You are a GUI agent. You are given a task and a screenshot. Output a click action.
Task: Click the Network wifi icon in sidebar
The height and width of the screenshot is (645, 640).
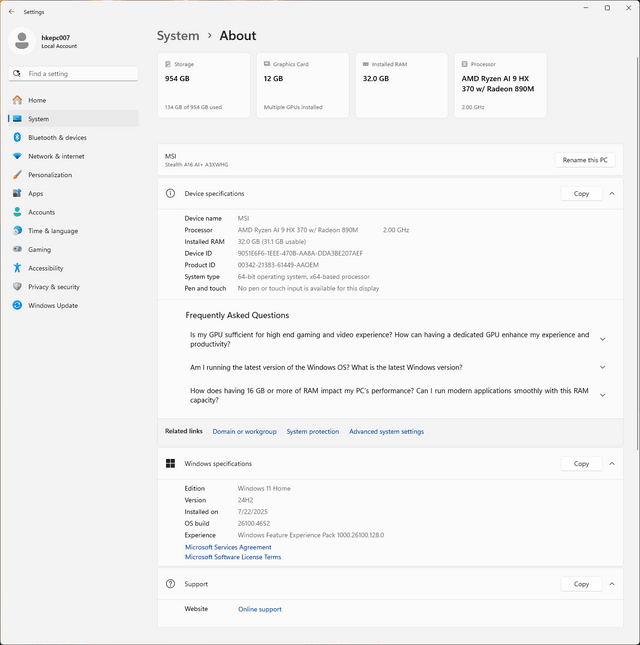pos(17,156)
